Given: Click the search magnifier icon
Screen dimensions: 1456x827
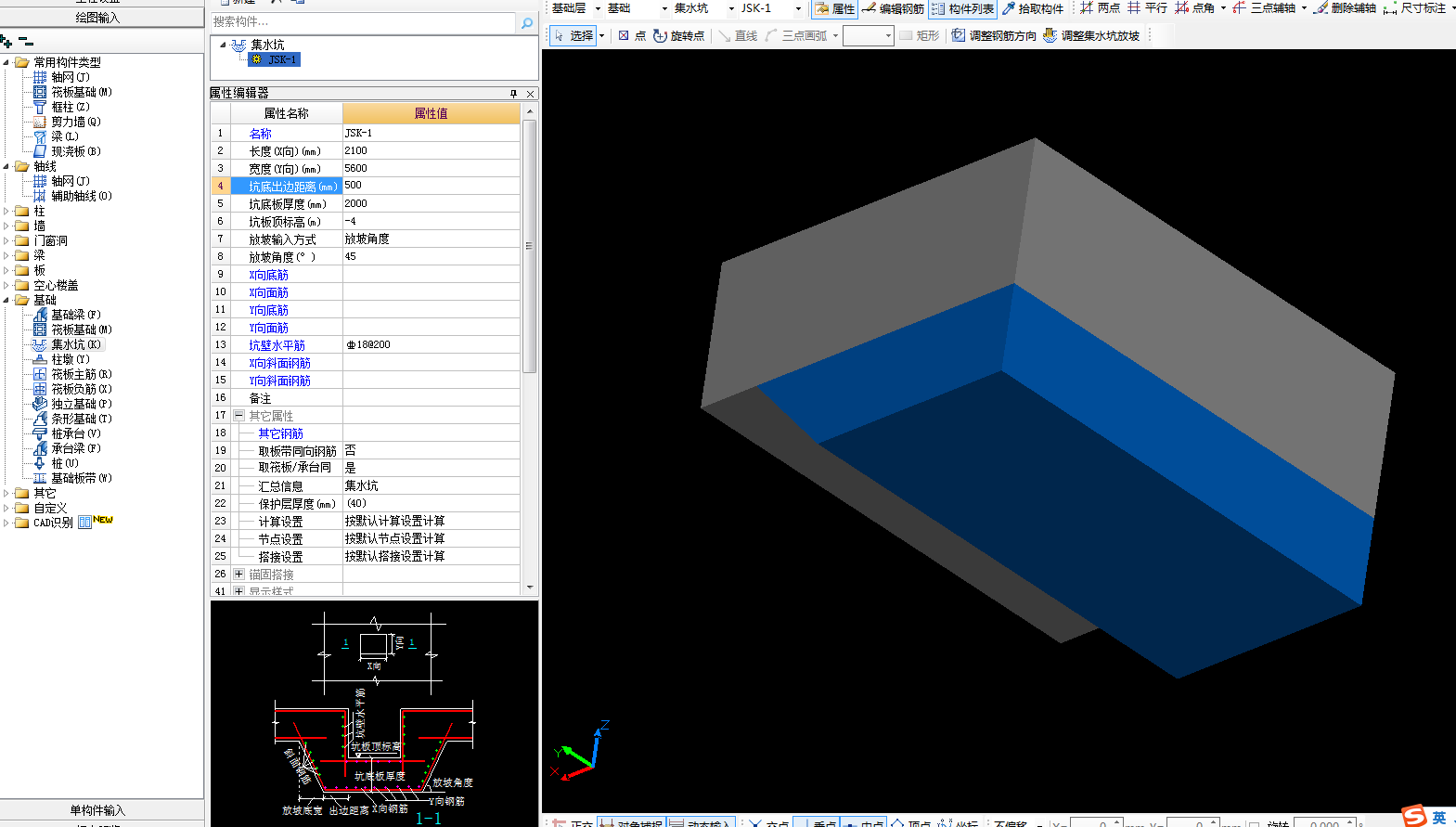Looking at the screenshot, I should [x=527, y=22].
